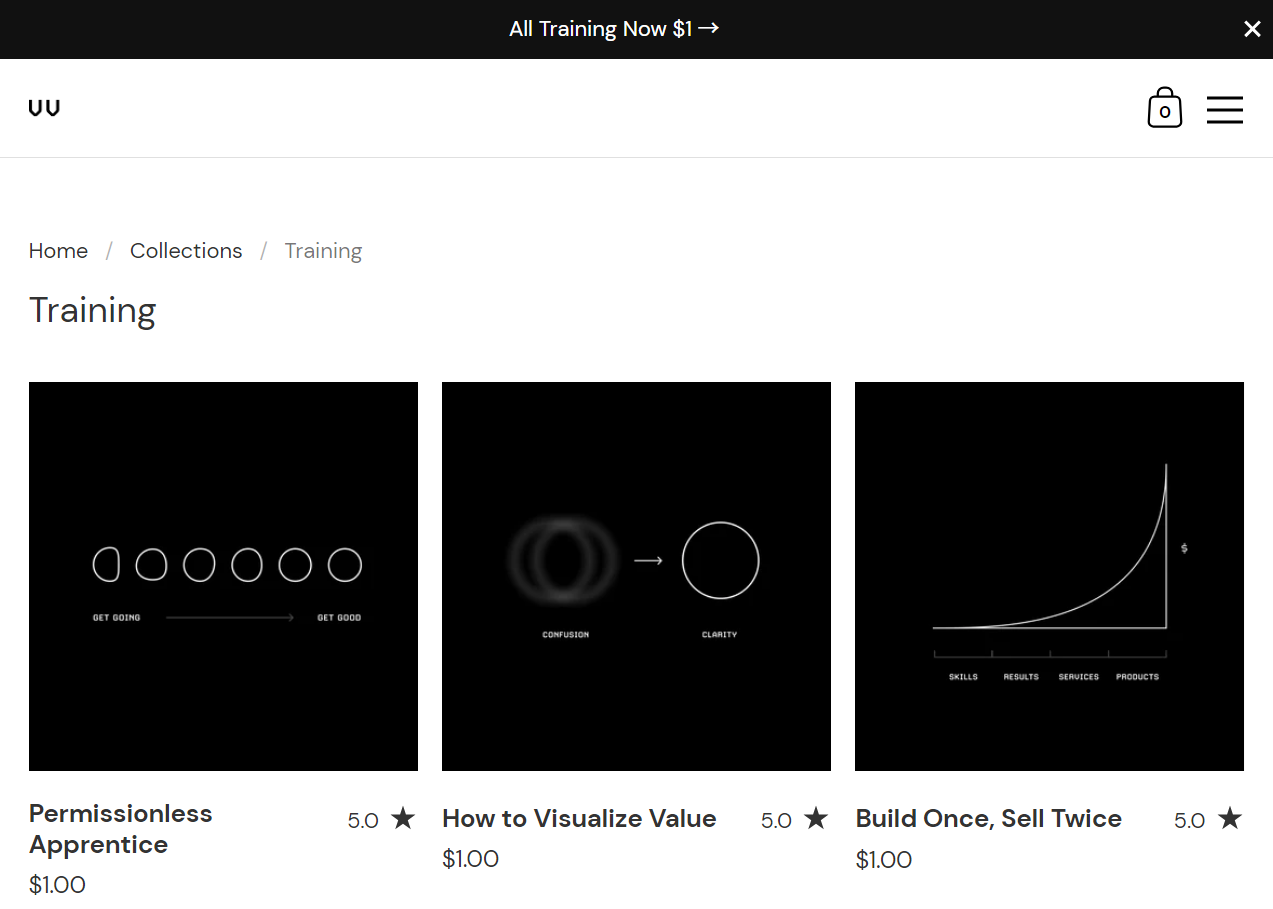The image size is (1273, 909).
Task: Open the hamburger navigation menu
Action: [1225, 110]
